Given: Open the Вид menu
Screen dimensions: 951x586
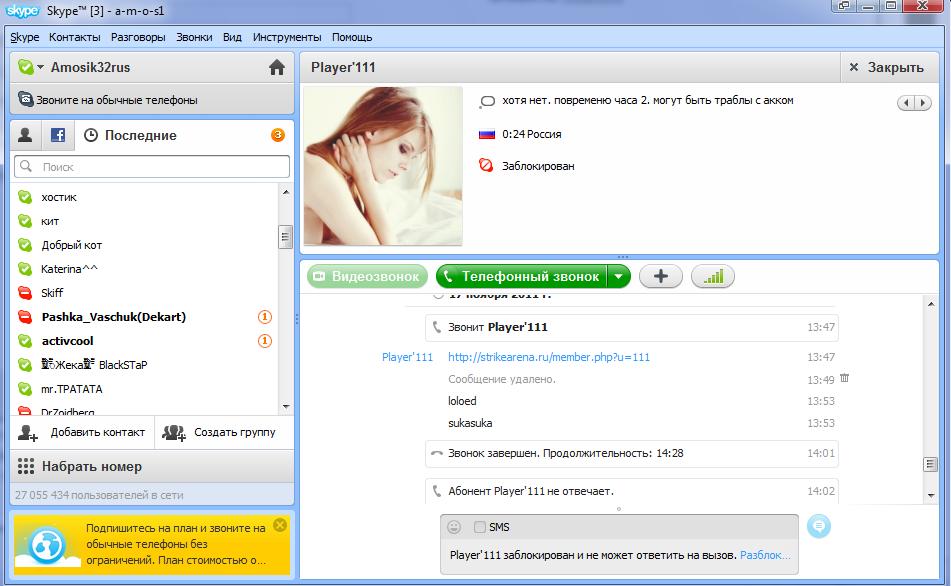Looking at the screenshot, I should tap(232, 37).
